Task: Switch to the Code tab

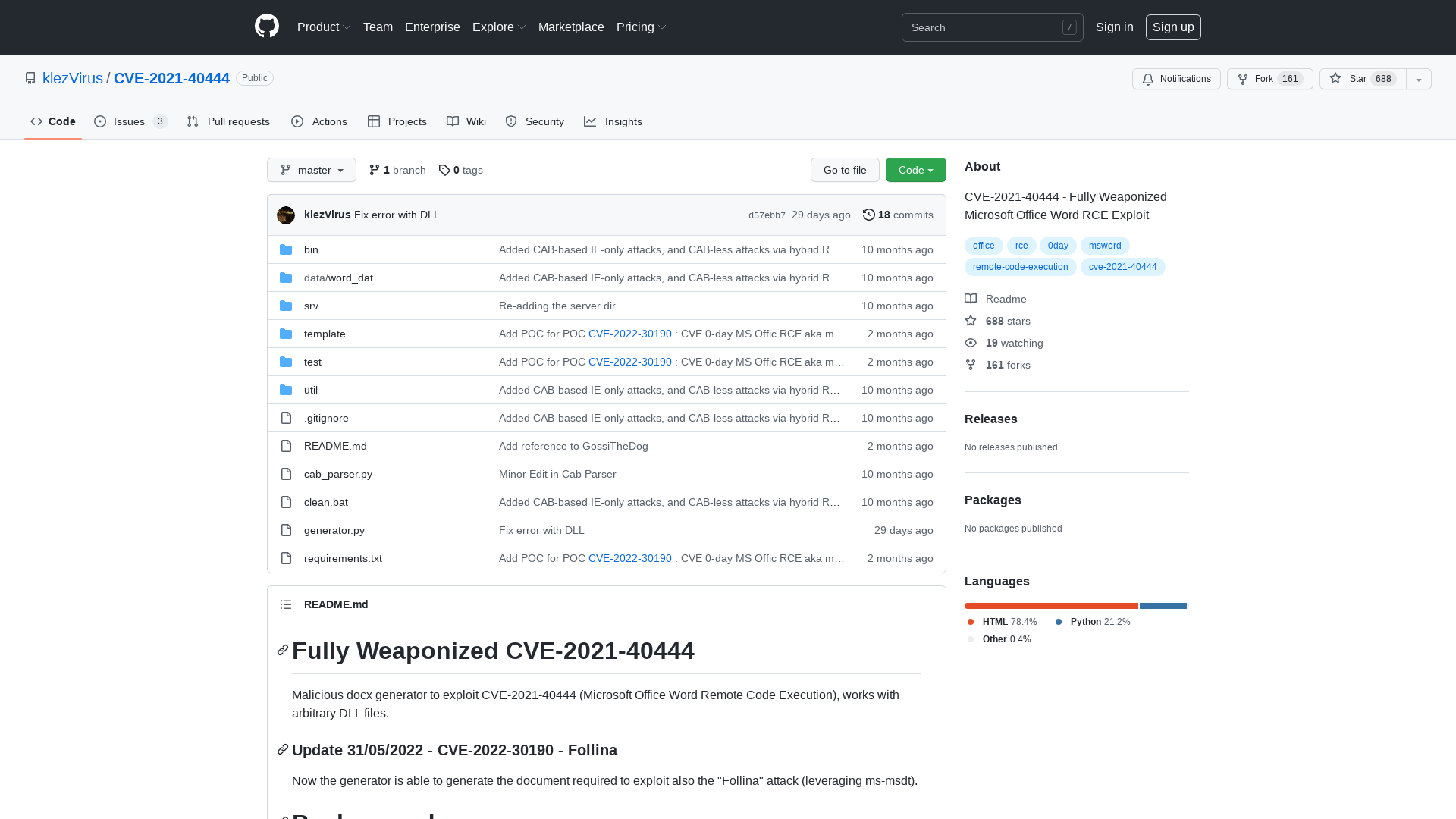Action: (x=53, y=121)
